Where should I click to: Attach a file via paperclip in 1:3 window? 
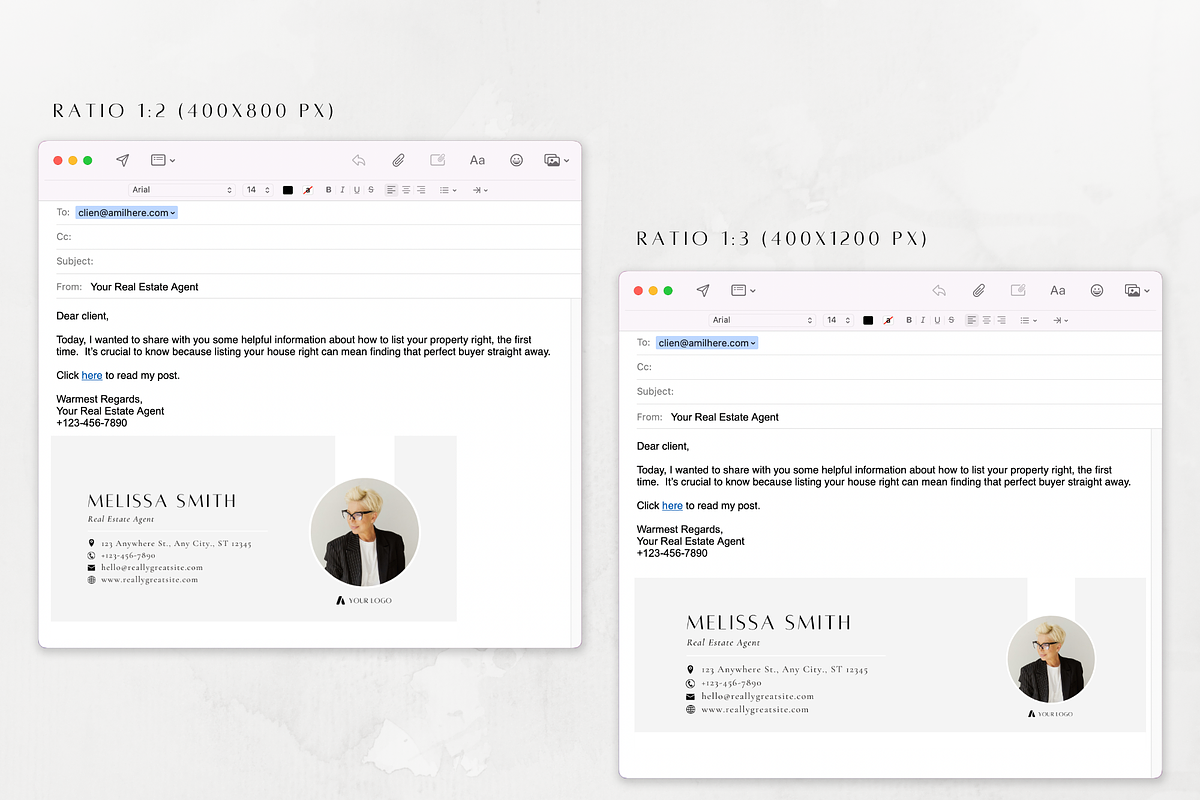tap(978, 290)
